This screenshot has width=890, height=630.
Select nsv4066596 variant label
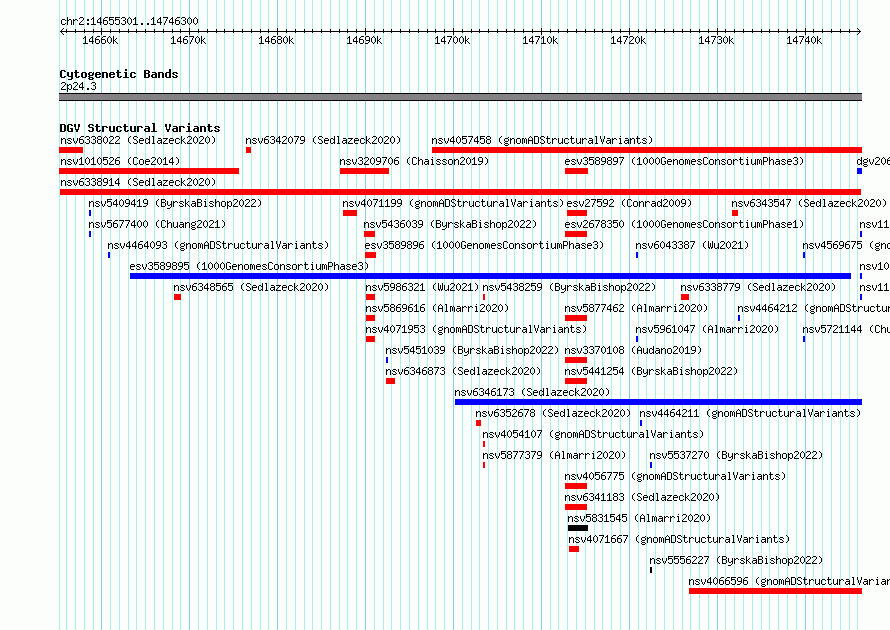pos(789,581)
